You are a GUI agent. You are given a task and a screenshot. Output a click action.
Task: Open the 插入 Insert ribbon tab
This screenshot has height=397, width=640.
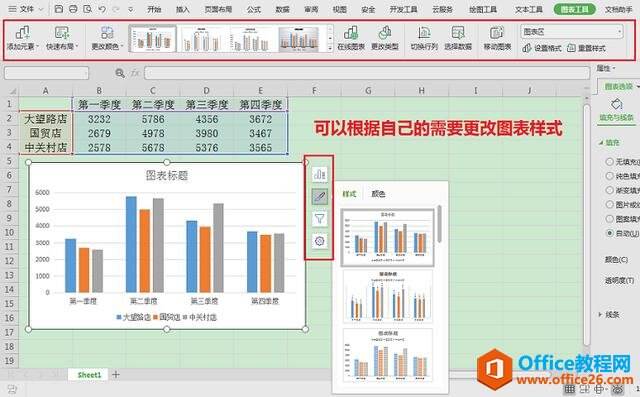pyautogui.click(x=182, y=9)
